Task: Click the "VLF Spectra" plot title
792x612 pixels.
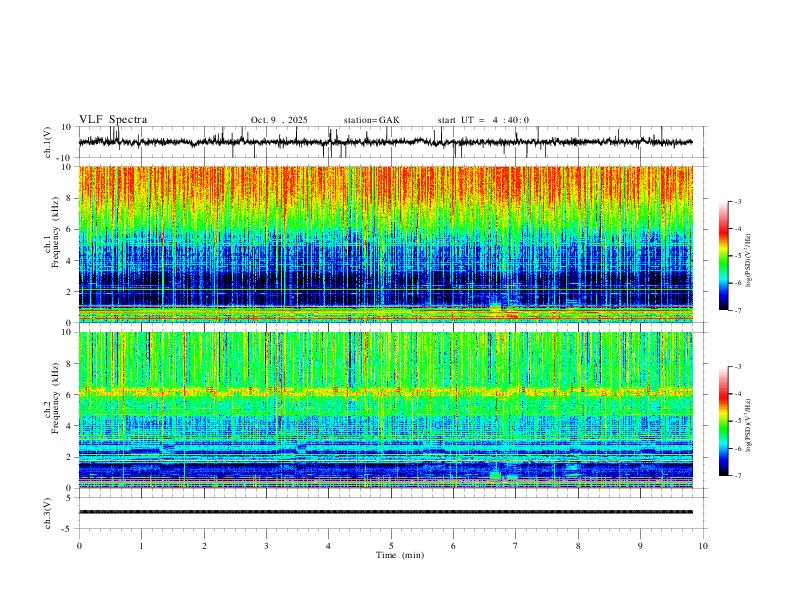Action: click(x=113, y=120)
